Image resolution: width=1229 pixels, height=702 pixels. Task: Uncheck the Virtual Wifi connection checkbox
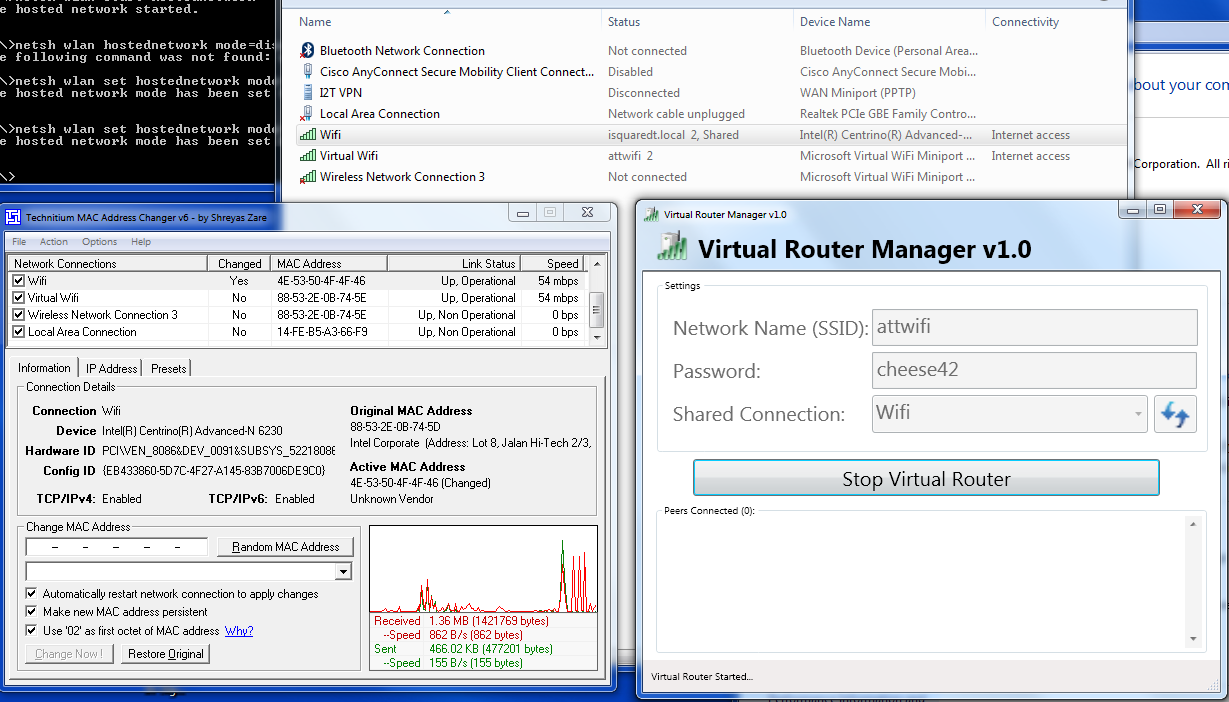point(18,298)
